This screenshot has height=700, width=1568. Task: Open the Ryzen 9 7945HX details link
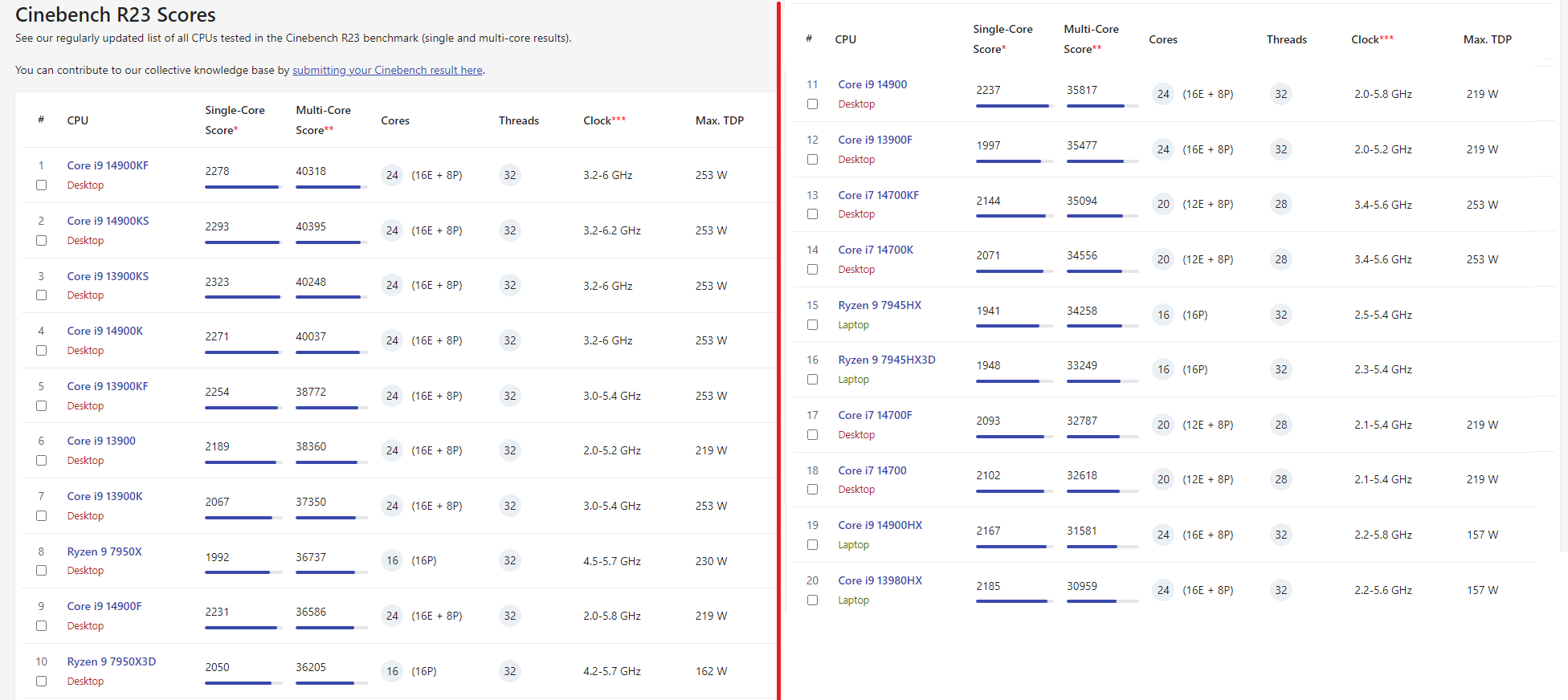click(880, 305)
